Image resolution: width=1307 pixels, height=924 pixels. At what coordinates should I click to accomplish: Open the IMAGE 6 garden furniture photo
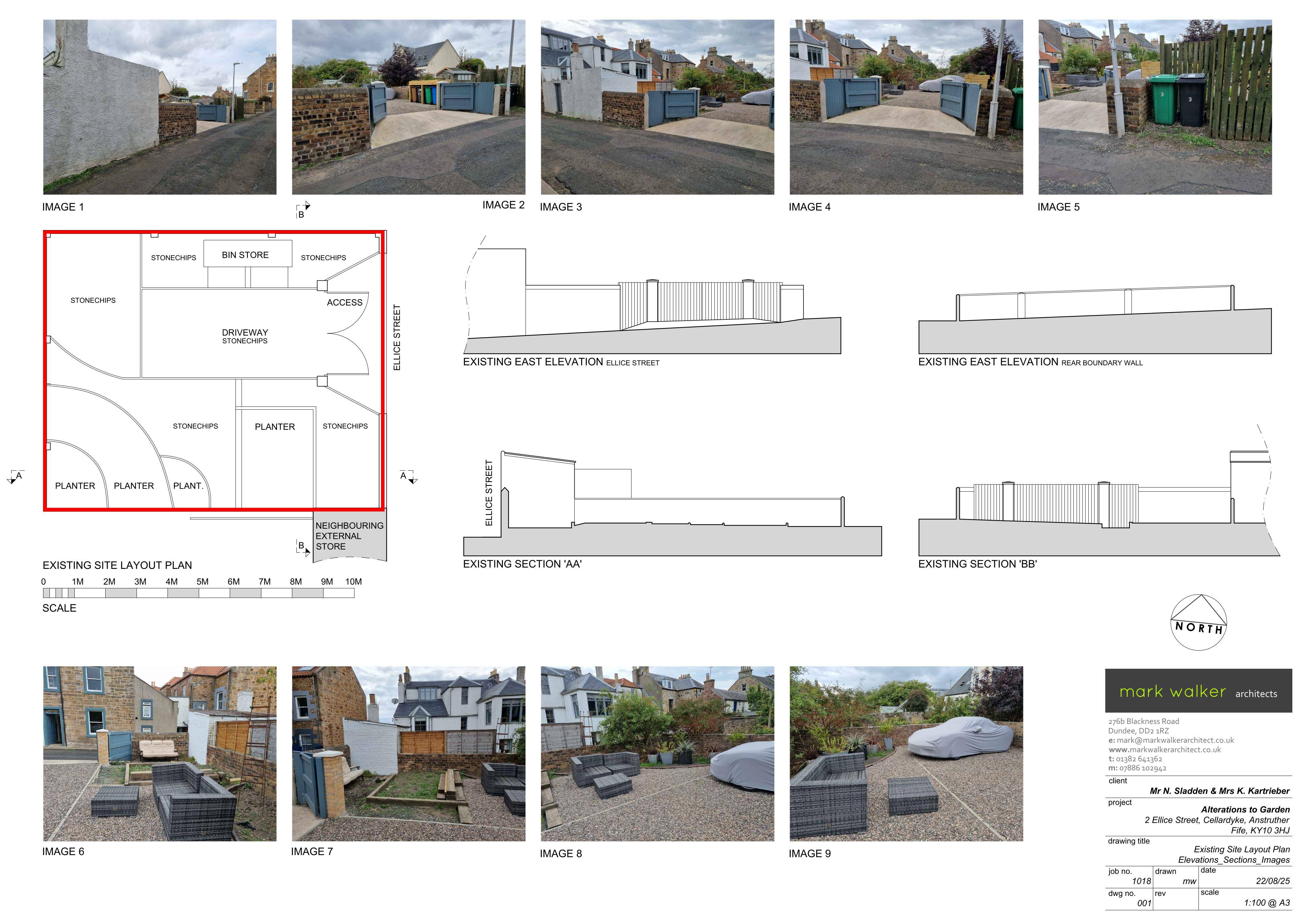point(160,754)
